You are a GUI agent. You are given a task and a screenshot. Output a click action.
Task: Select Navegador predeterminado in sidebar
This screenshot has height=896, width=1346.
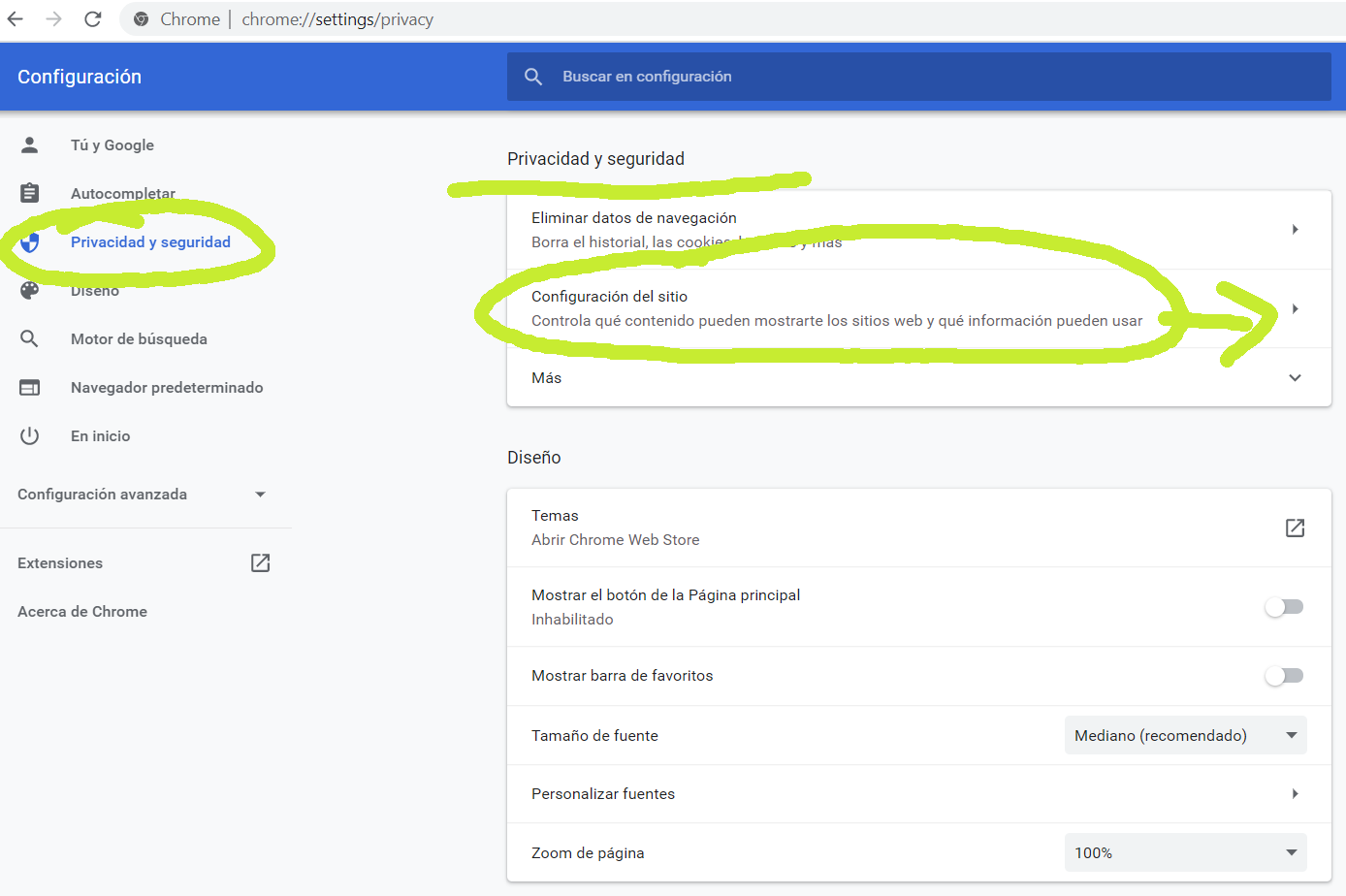coord(167,388)
